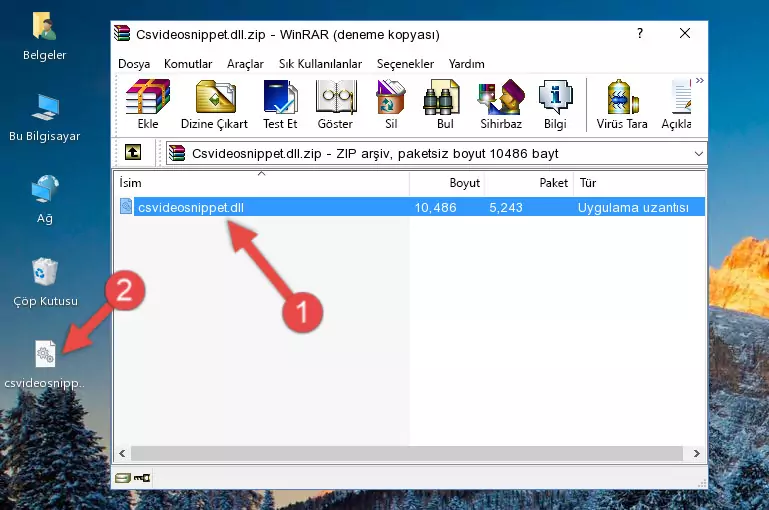Open the Bilgi info icon
This screenshot has height=510, width=769.
pyautogui.click(x=555, y=104)
